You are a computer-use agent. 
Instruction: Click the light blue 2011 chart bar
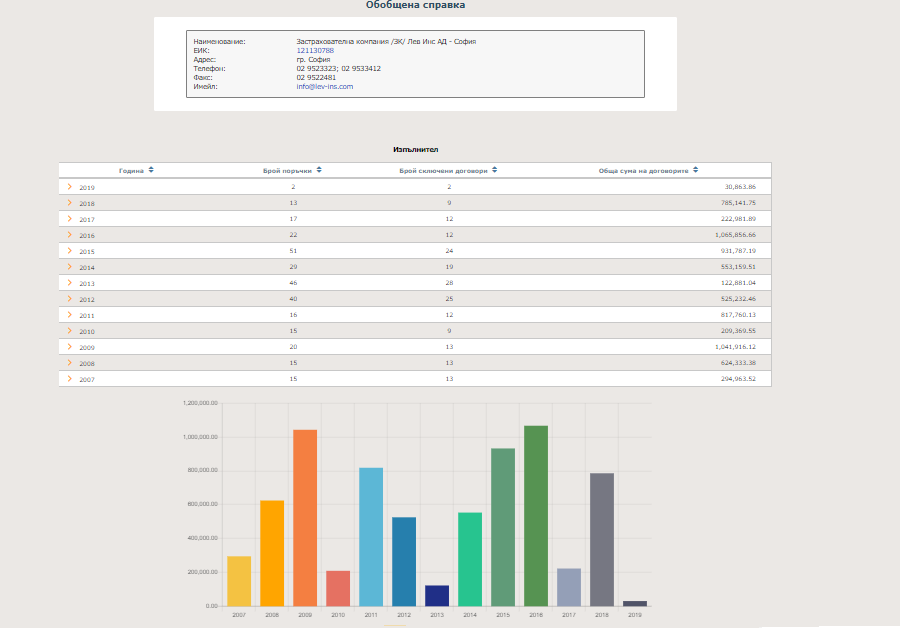371,536
